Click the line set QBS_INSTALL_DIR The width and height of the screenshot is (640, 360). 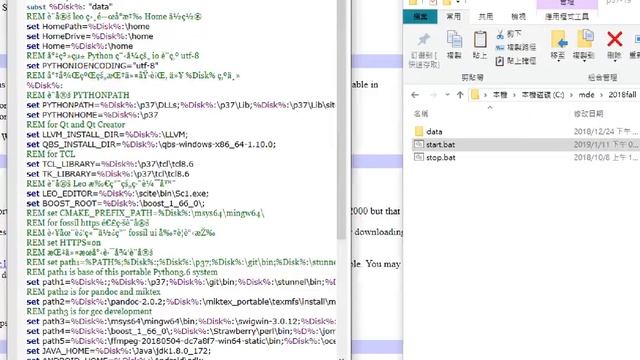(x=151, y=144)
